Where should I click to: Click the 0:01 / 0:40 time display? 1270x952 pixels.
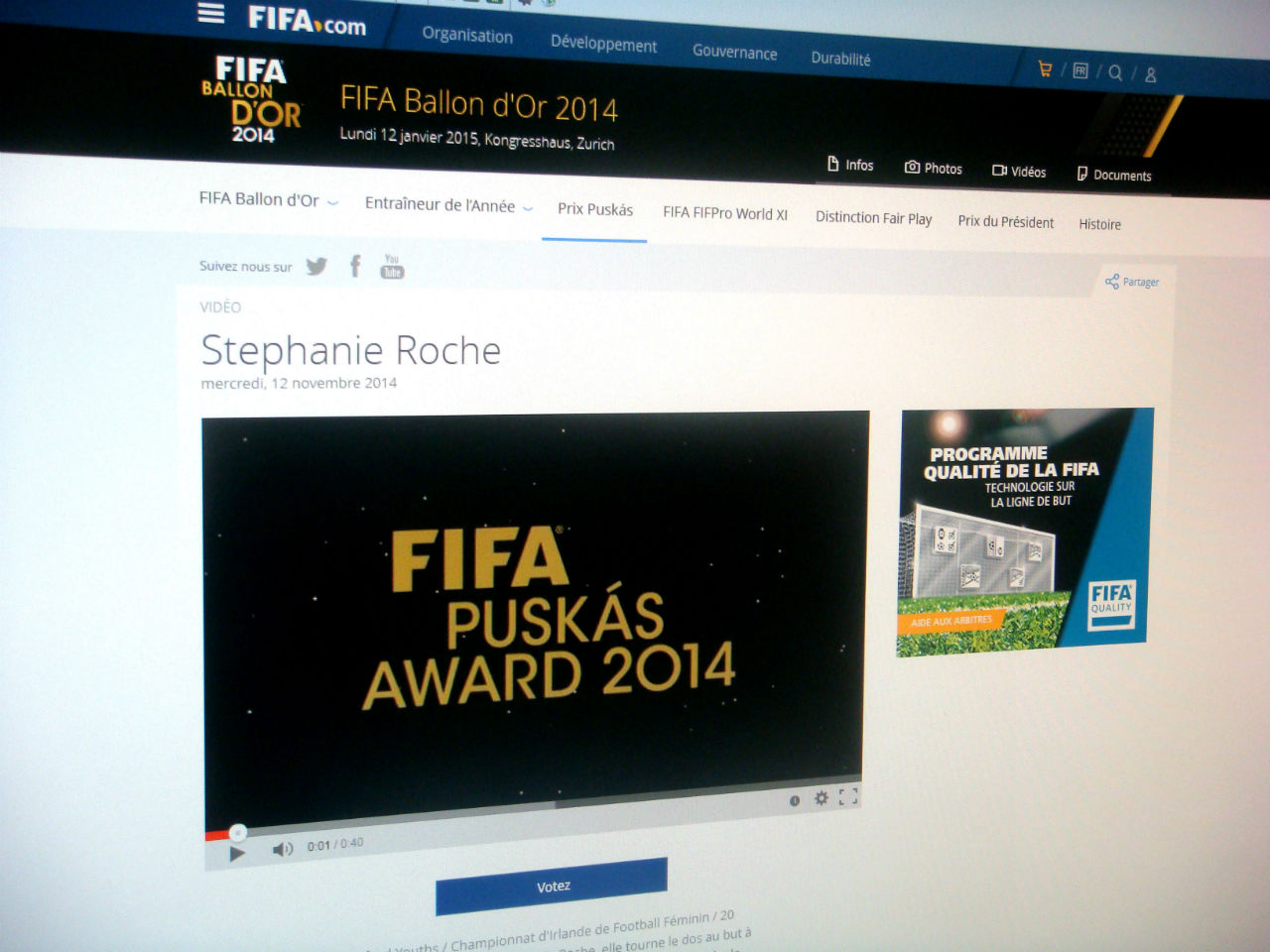pyautogui.click(x=335, y=845)
